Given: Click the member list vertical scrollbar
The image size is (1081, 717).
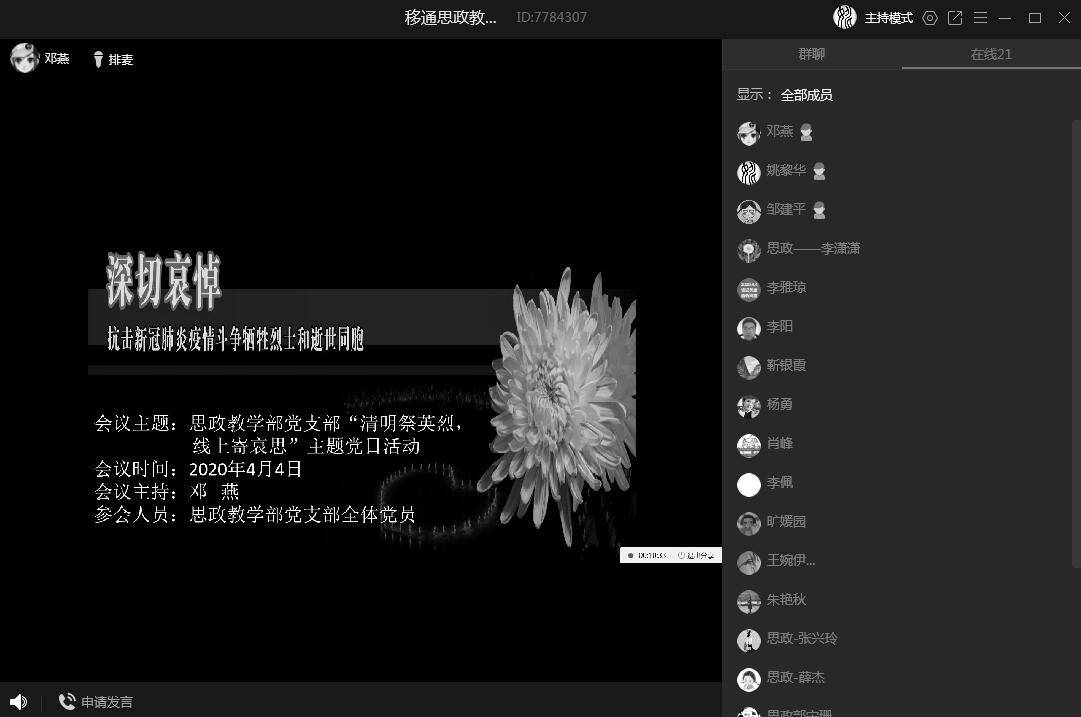Looking at the screenshot, I should point(1076,343).
